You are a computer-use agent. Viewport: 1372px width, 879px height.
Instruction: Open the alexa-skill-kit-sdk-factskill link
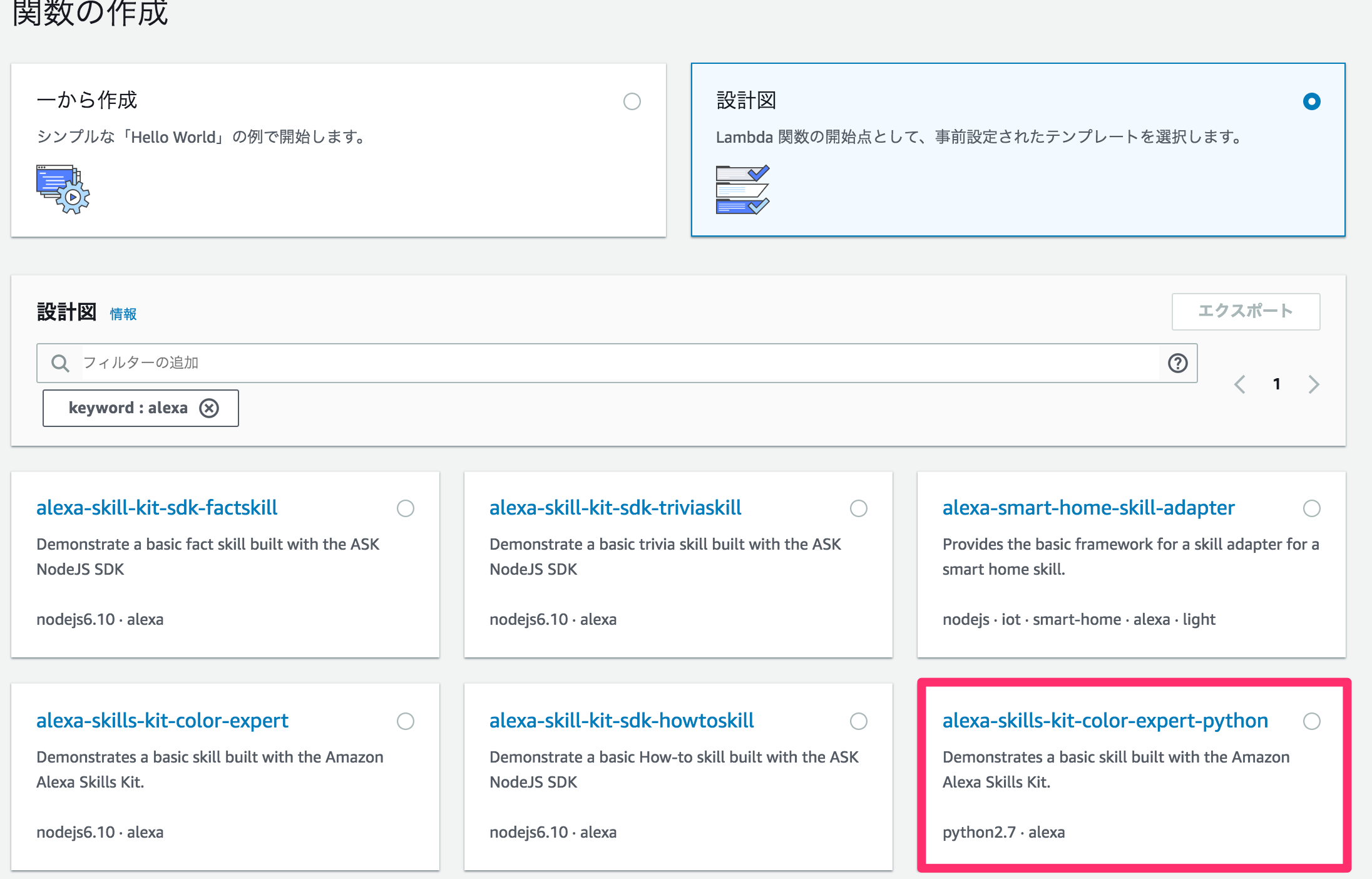coord(156,508)
